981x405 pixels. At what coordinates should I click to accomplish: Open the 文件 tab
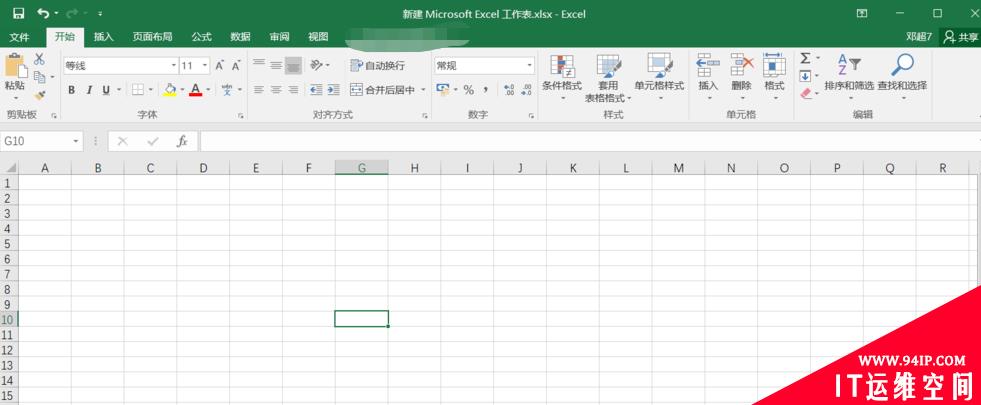pyautogui.click(x=19, y=37)
